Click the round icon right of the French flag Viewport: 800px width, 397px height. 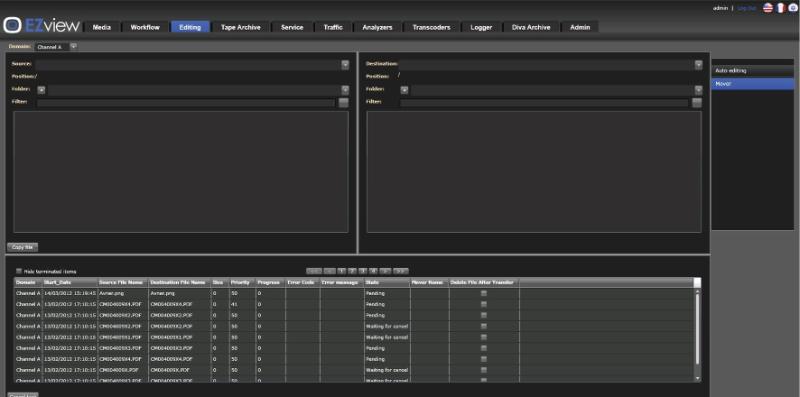[793, 8]
